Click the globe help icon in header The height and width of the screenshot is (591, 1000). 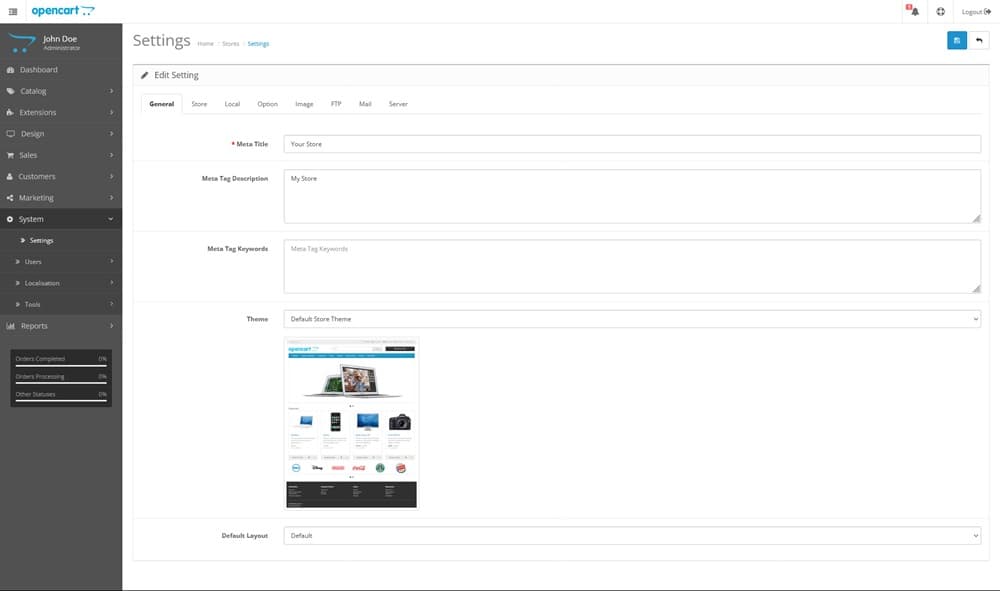tap(941, 11)
